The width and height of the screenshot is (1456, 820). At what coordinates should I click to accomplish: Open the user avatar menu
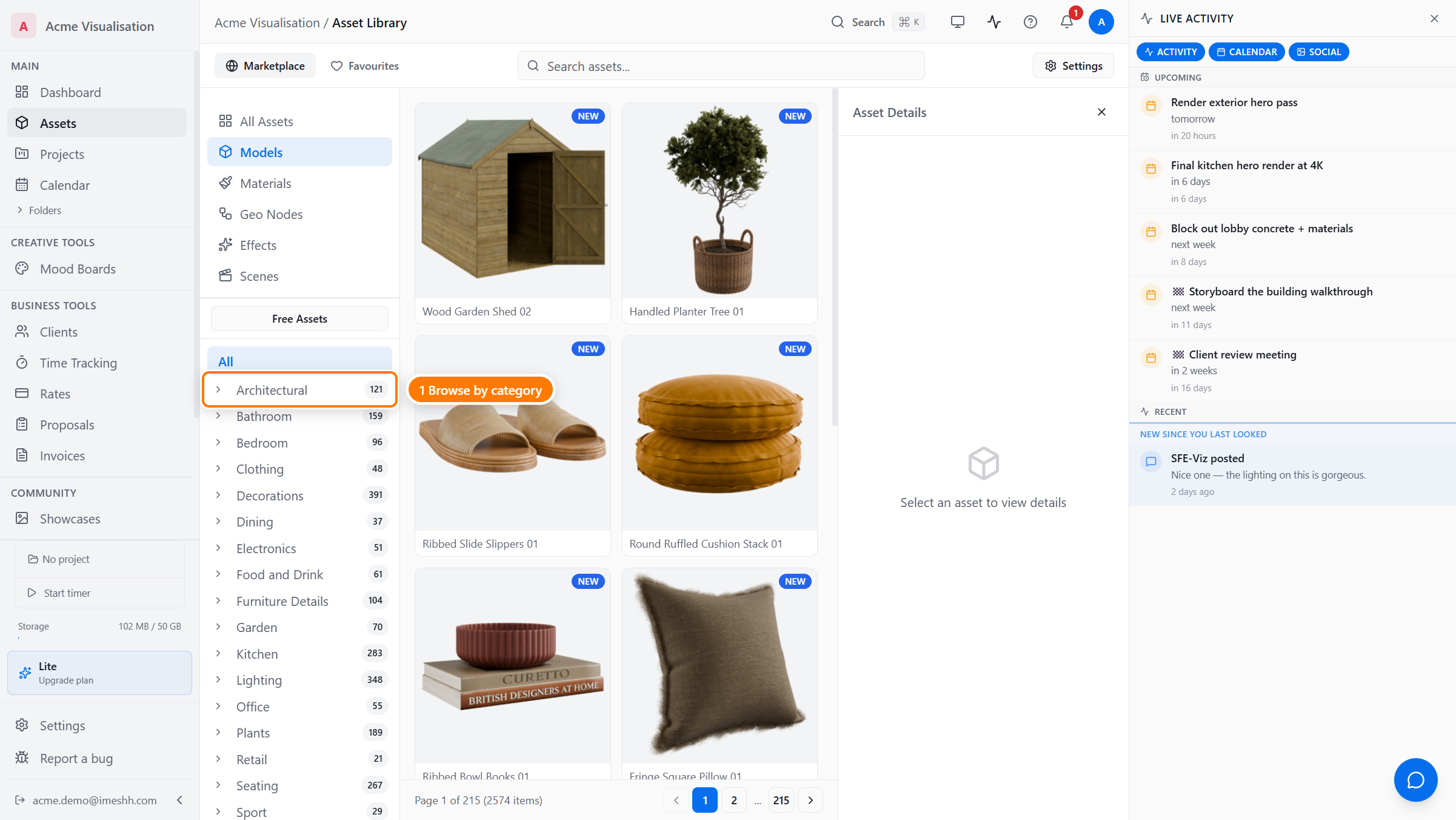click(x=1101, y=22)
